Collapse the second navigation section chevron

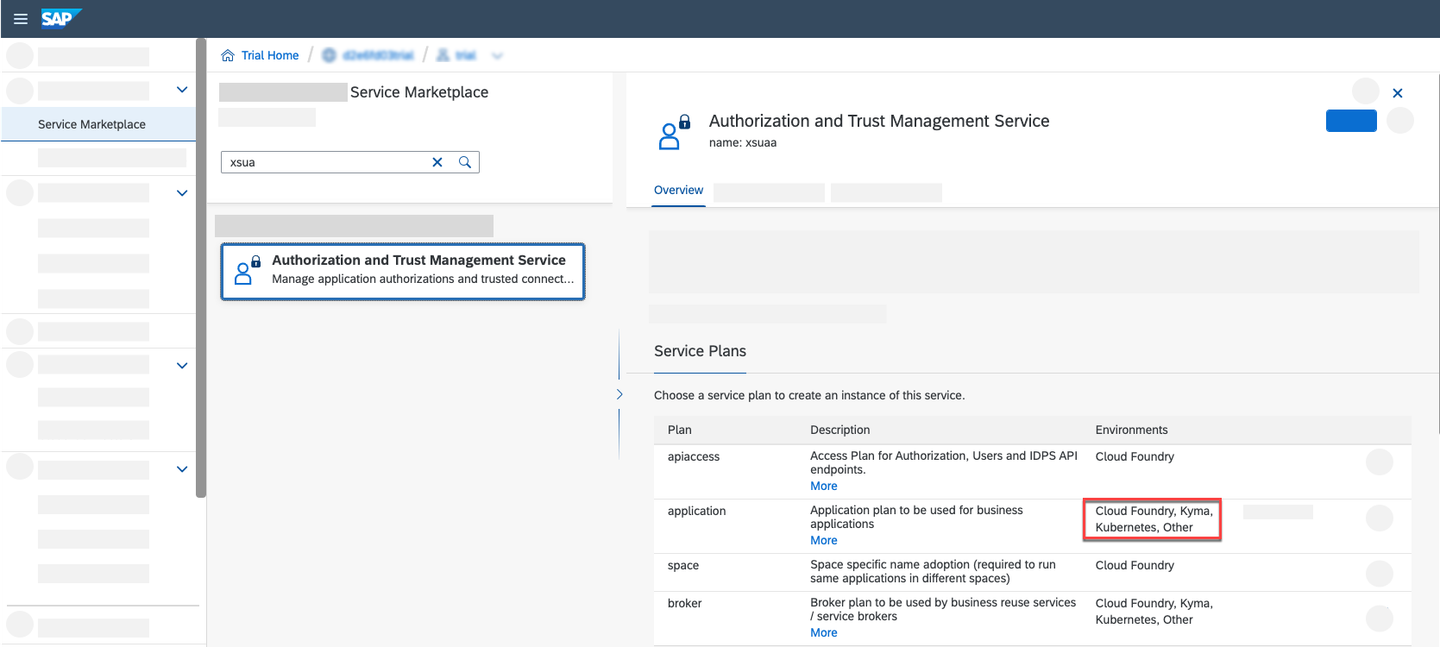(182, 193)
